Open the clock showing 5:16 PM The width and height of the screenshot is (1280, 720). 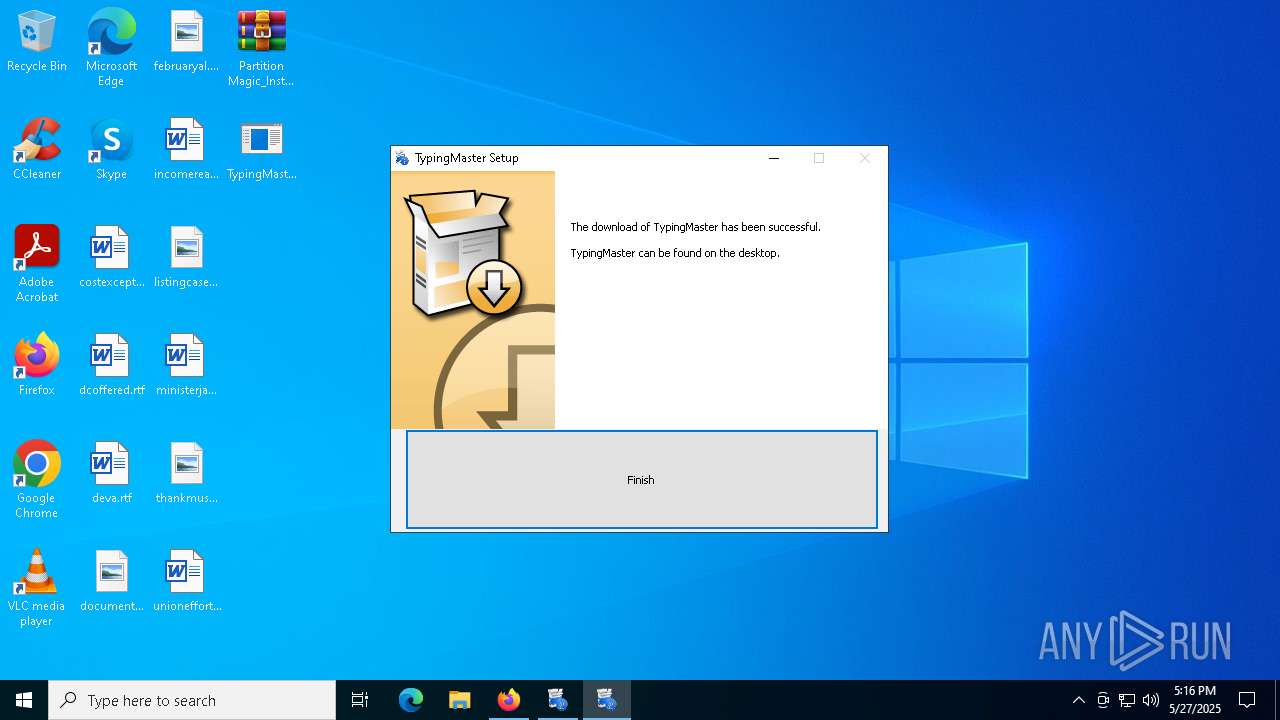(x=1195, y=700)
